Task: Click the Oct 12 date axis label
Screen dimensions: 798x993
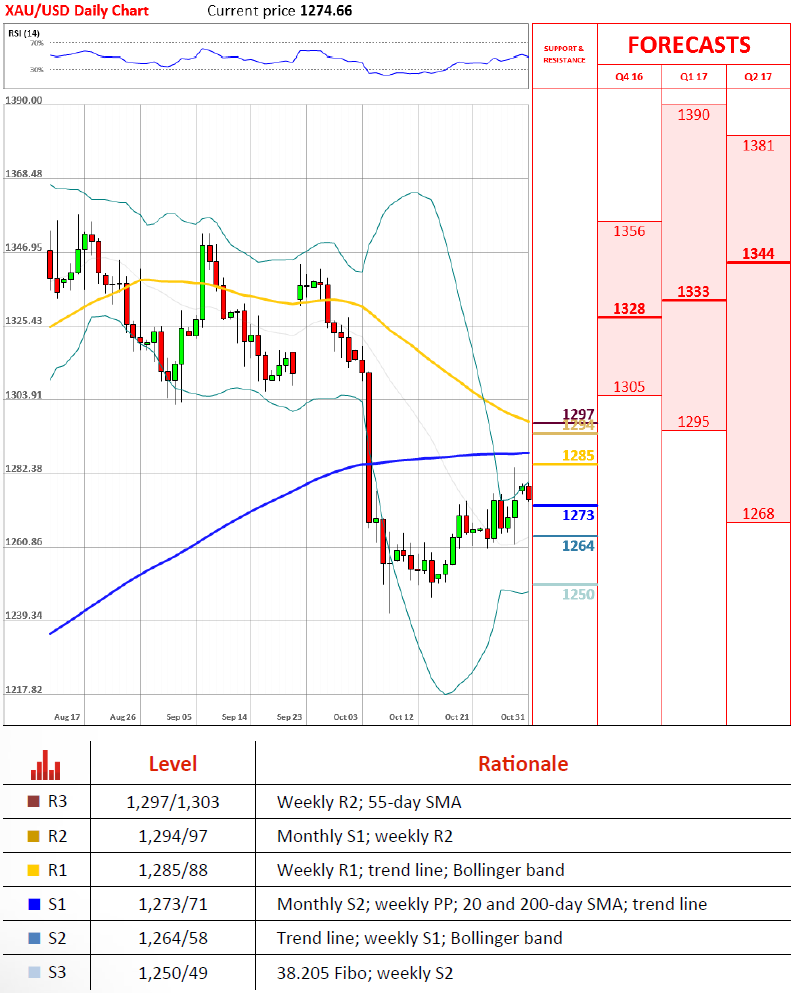Action: point(402,718)
